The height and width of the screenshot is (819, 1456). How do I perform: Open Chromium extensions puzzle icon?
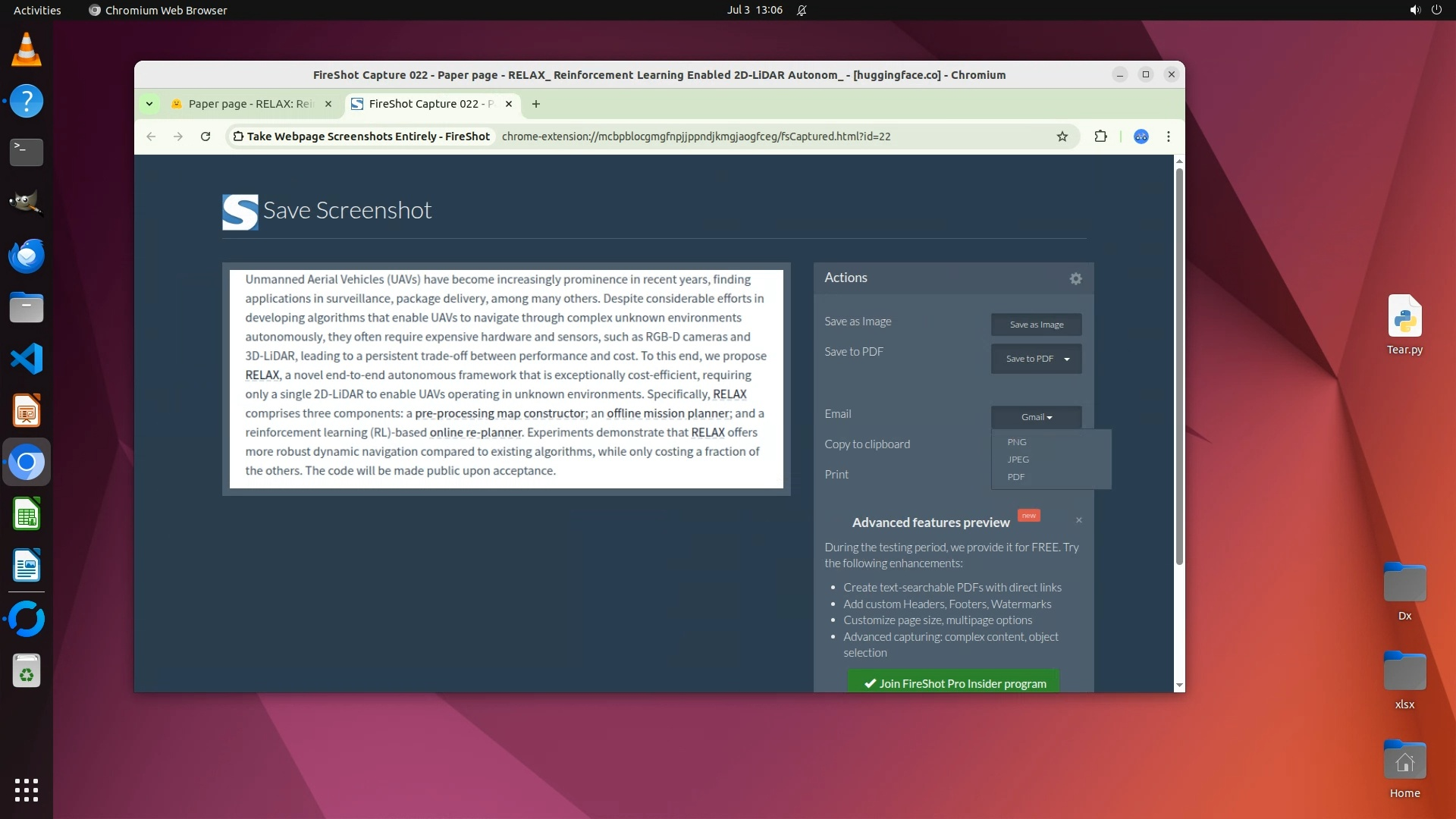(1100, 136)
